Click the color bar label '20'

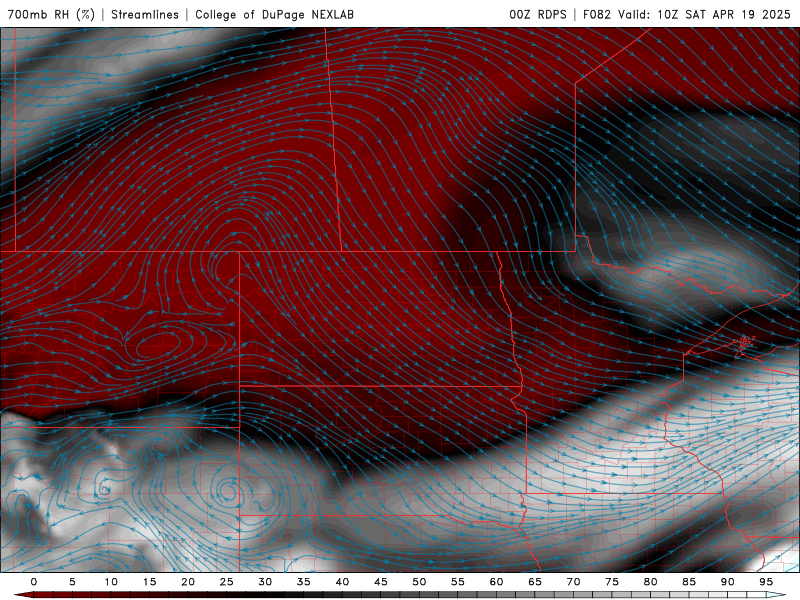point(188,582)
